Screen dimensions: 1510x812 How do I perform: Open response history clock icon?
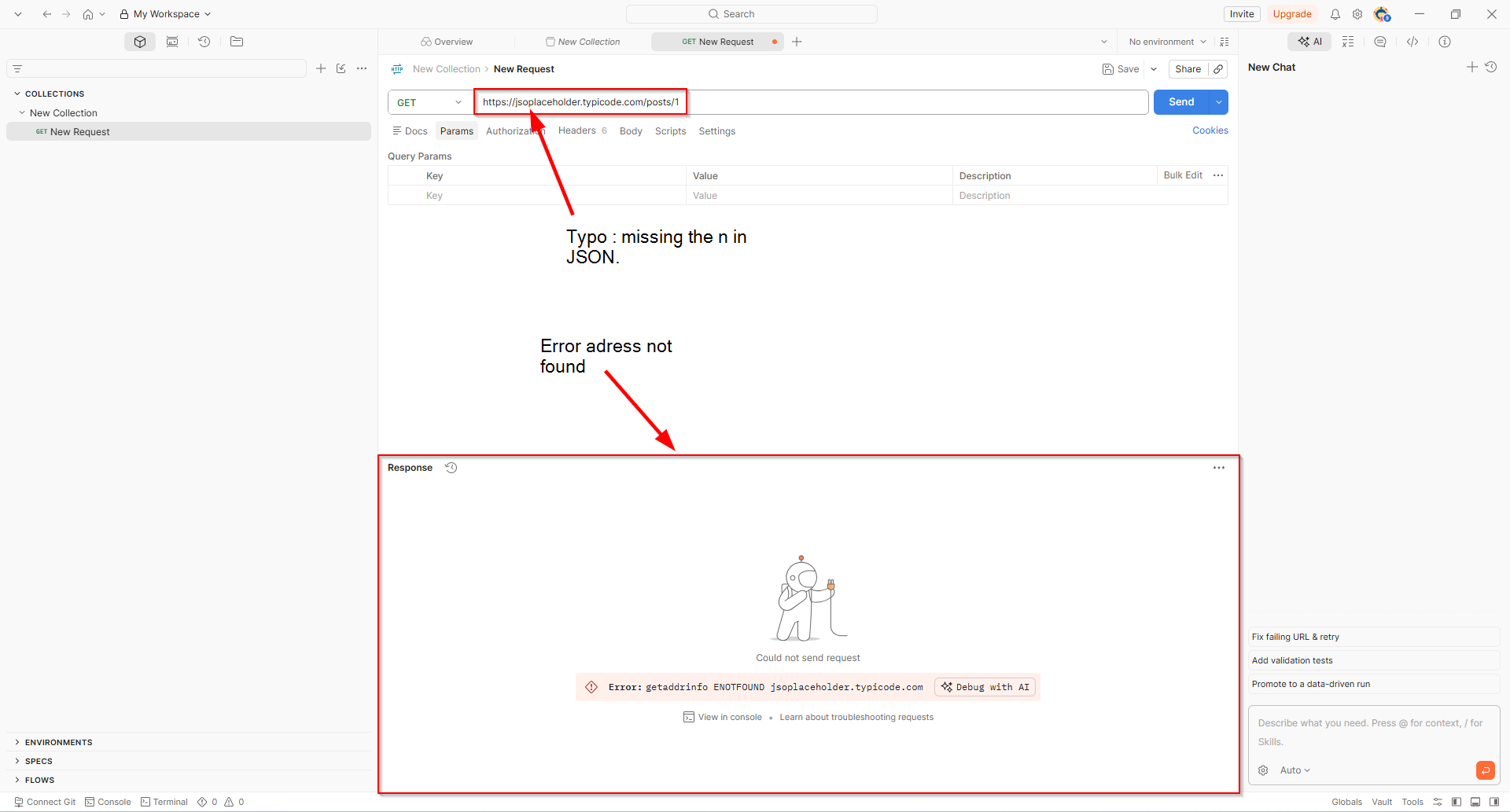tap(451, 468)
